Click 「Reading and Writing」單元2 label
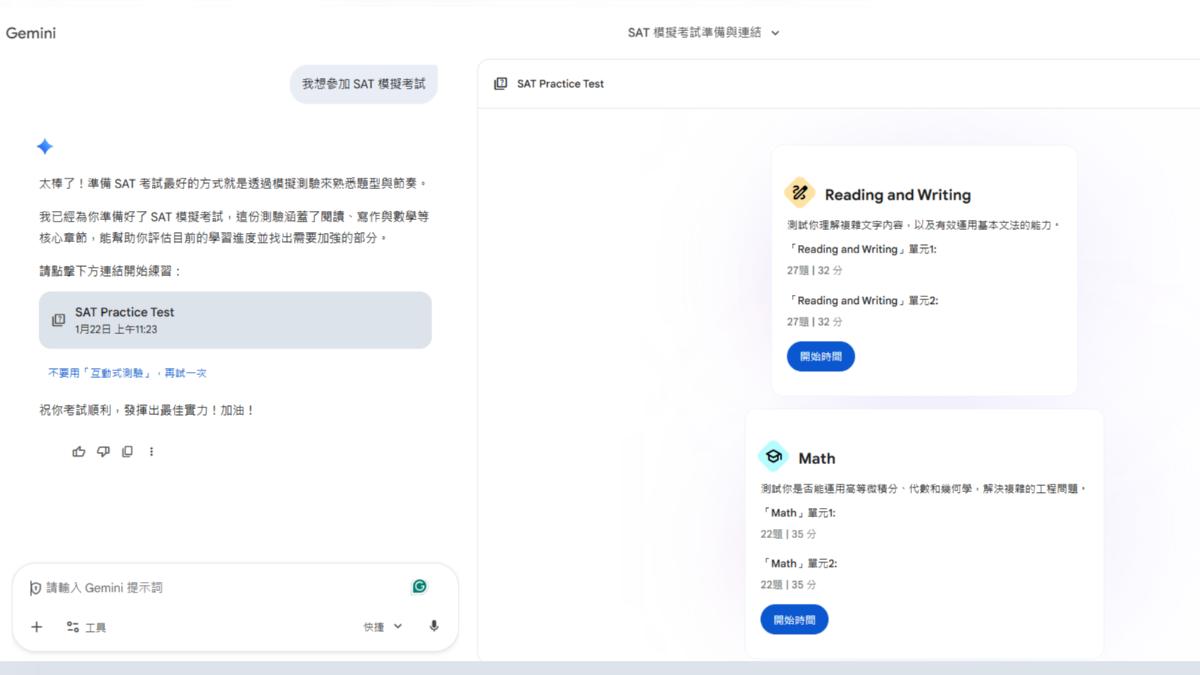The image size is (1200, 675). coord(862,300)
